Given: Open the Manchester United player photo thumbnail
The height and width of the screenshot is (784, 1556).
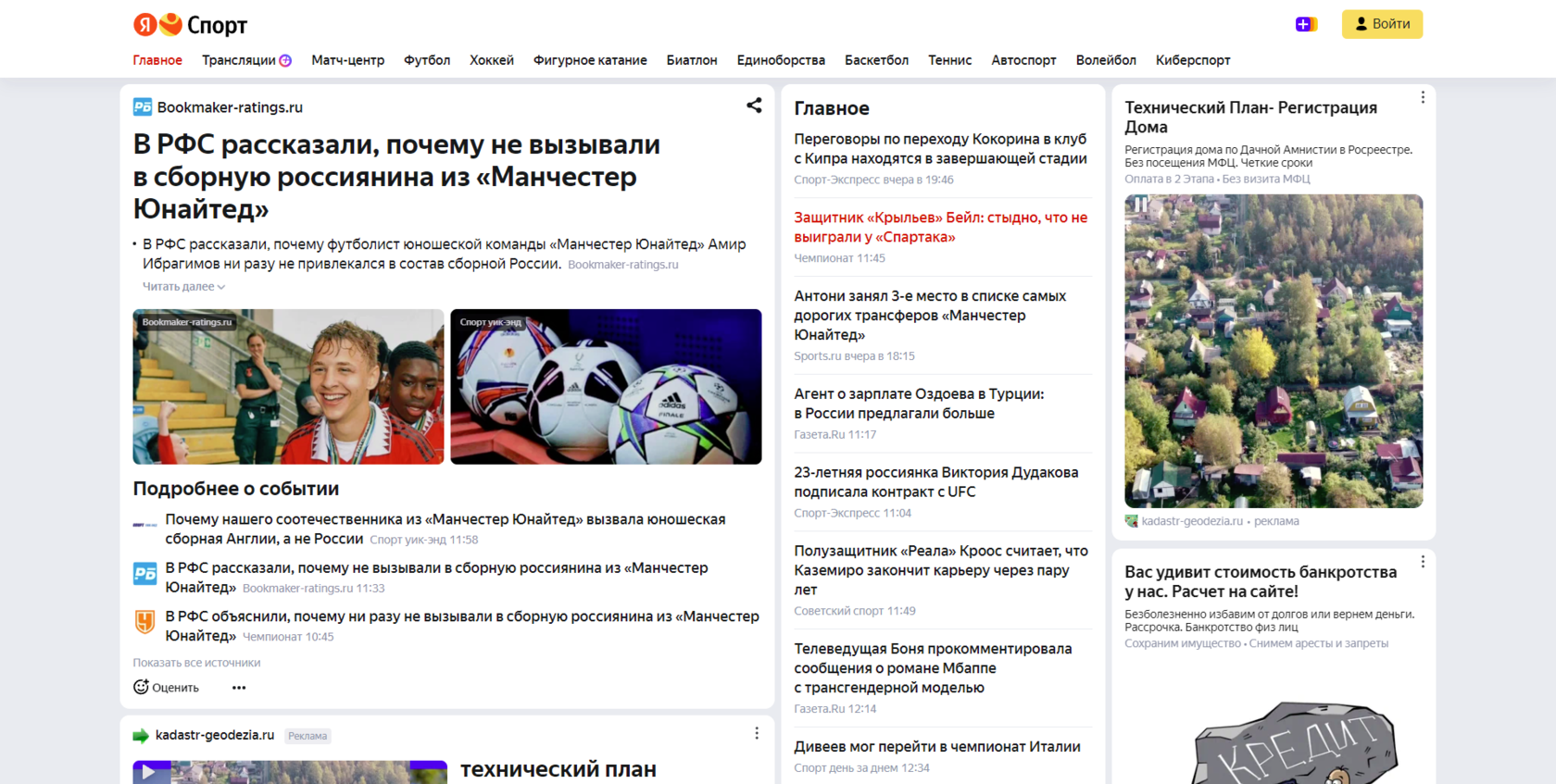Looking at the screenshot, I should pos(288,387).
